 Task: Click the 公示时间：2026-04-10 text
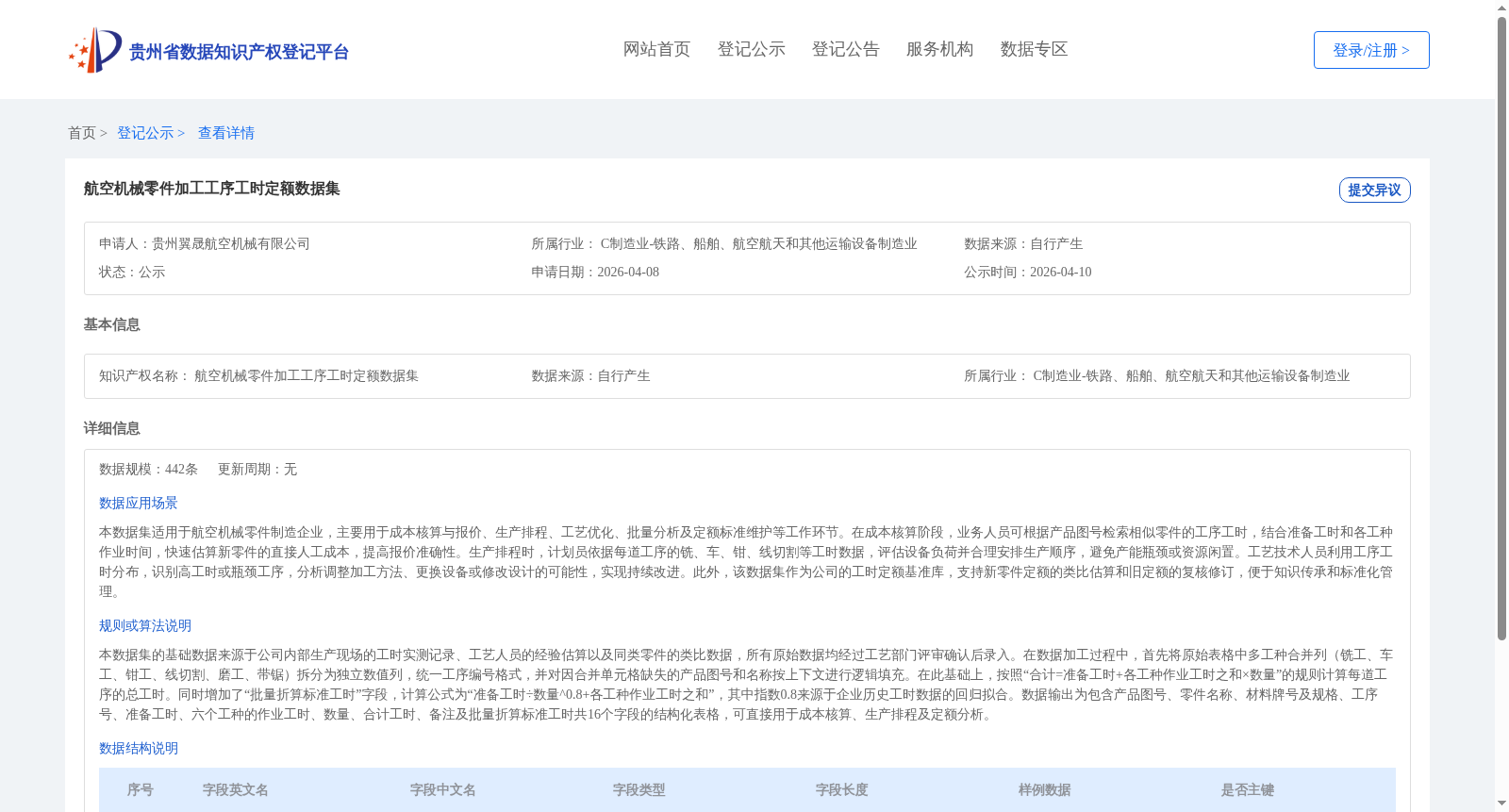click(1028, 272)
